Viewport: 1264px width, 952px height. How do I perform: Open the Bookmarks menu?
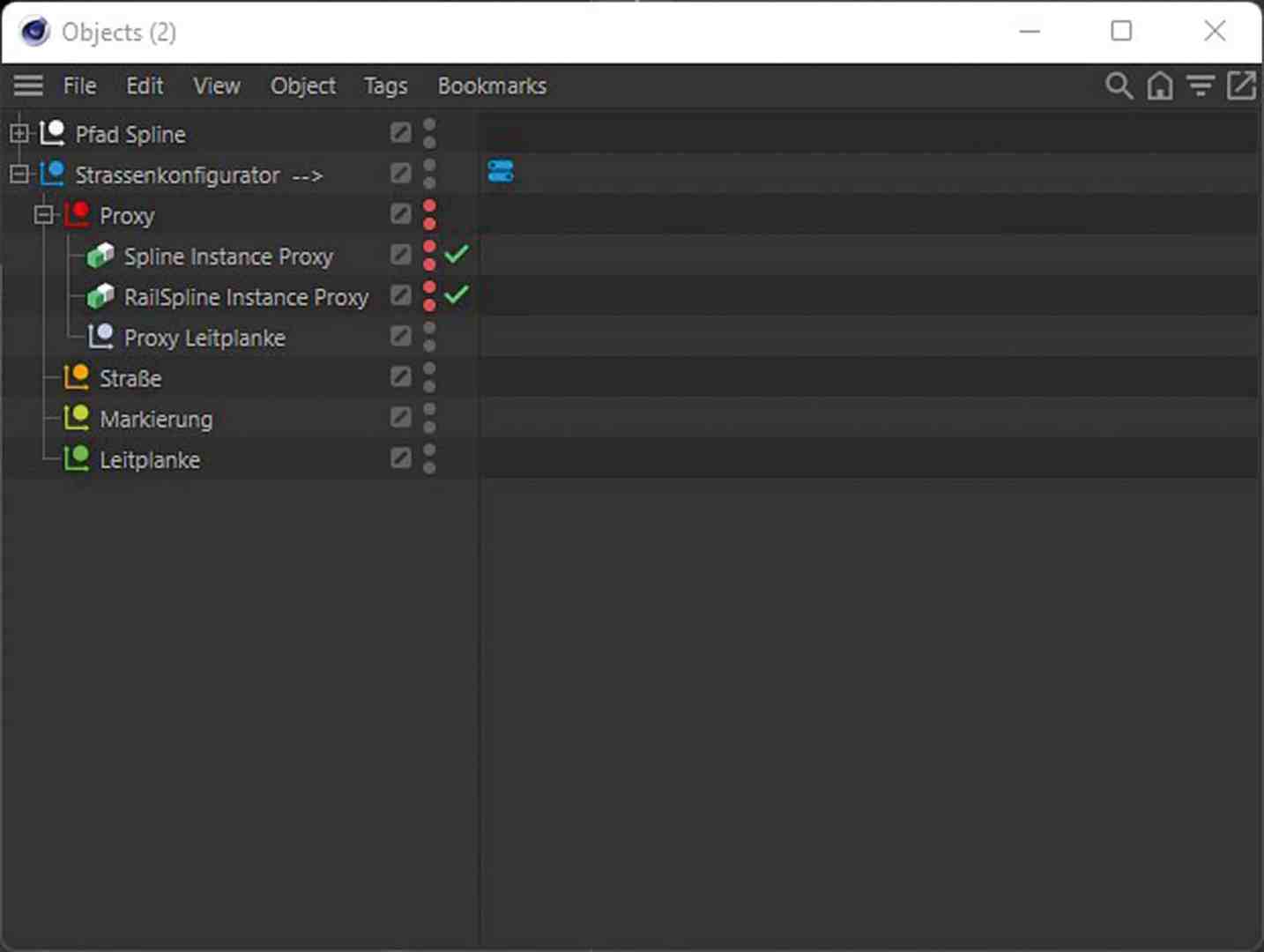492,86
